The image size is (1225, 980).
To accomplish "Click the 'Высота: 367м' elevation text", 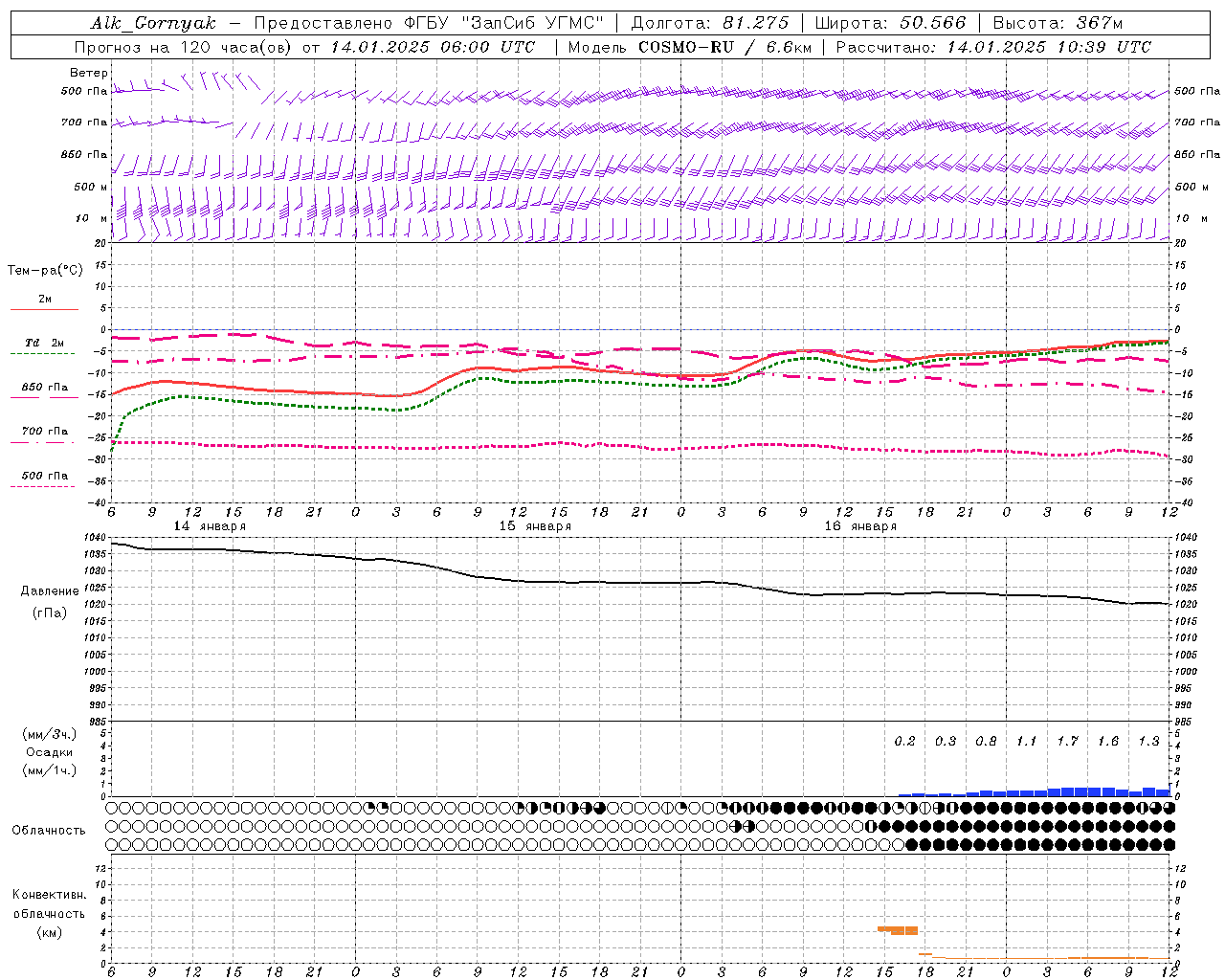I will click(1058, 23).
